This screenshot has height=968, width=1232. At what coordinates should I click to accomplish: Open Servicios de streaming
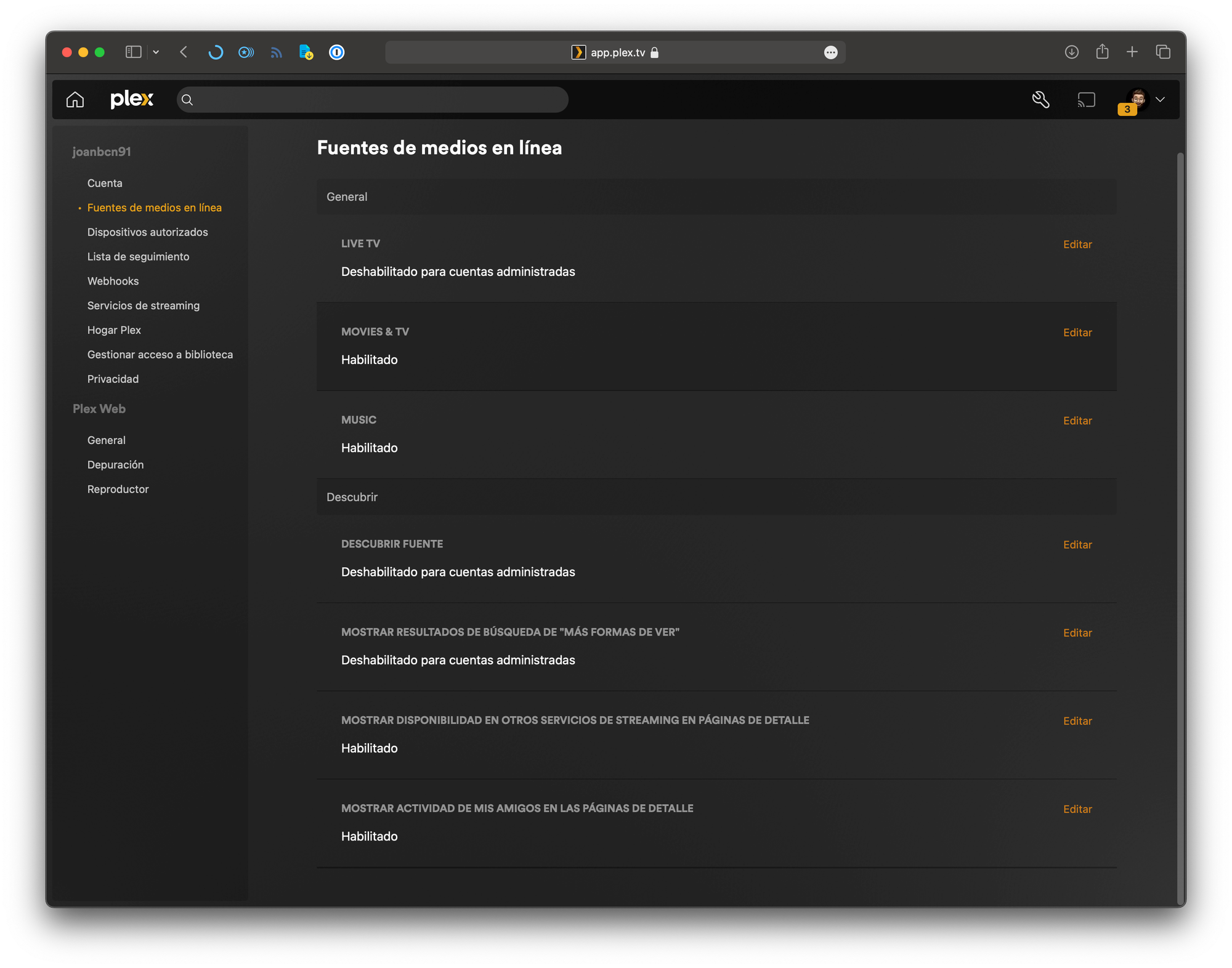pos(144,305)
